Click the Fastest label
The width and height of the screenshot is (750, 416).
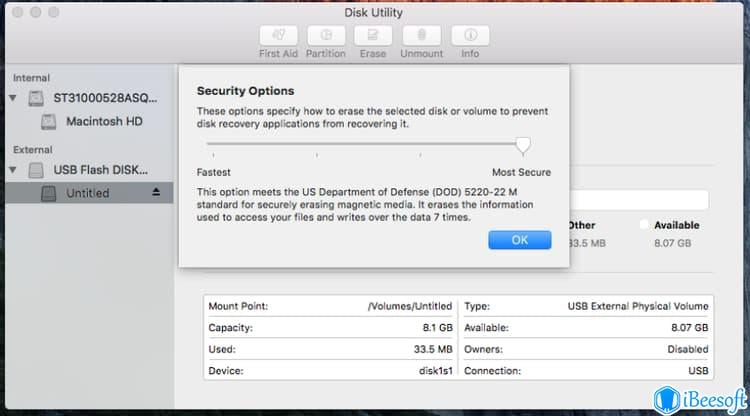[213, 172]
